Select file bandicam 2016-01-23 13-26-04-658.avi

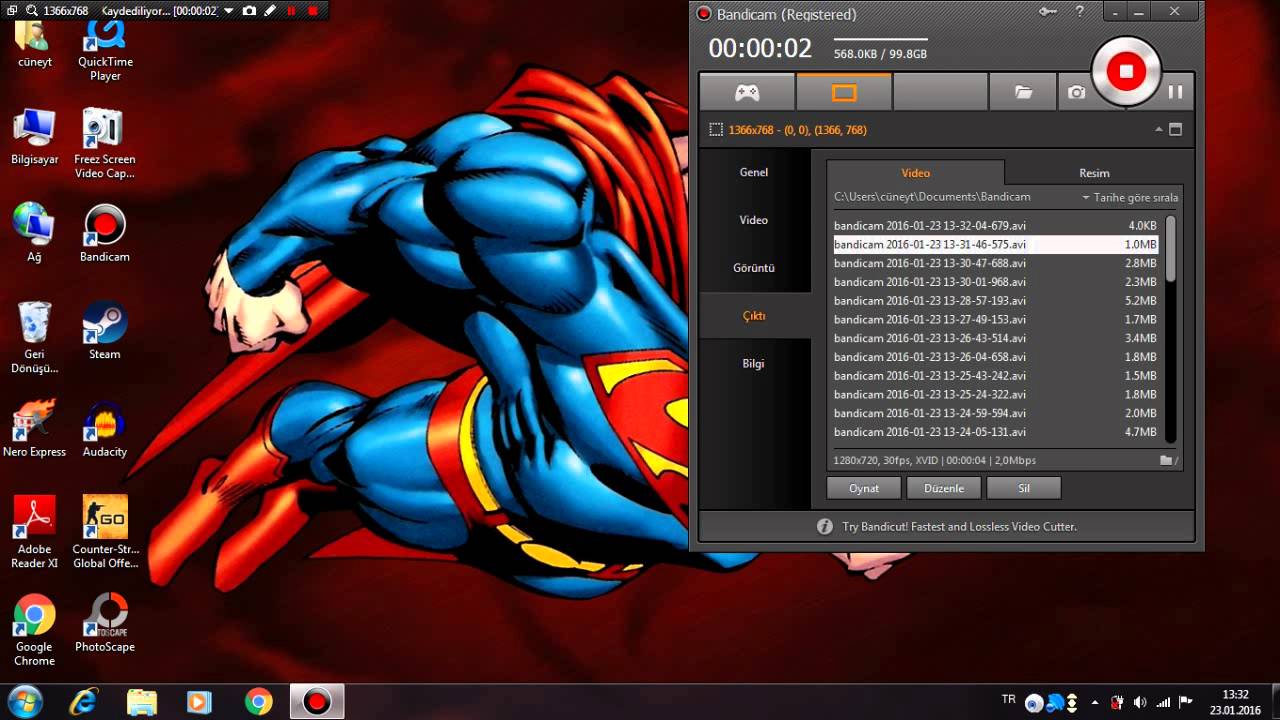996,357
